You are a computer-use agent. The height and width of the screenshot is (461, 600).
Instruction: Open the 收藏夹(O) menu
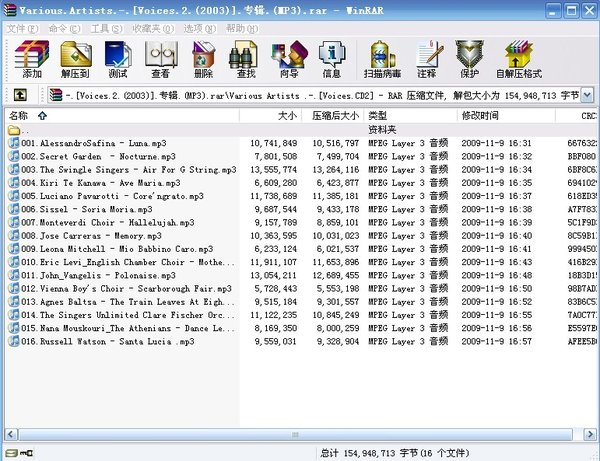pyautogui.click(x=153, y=29)
